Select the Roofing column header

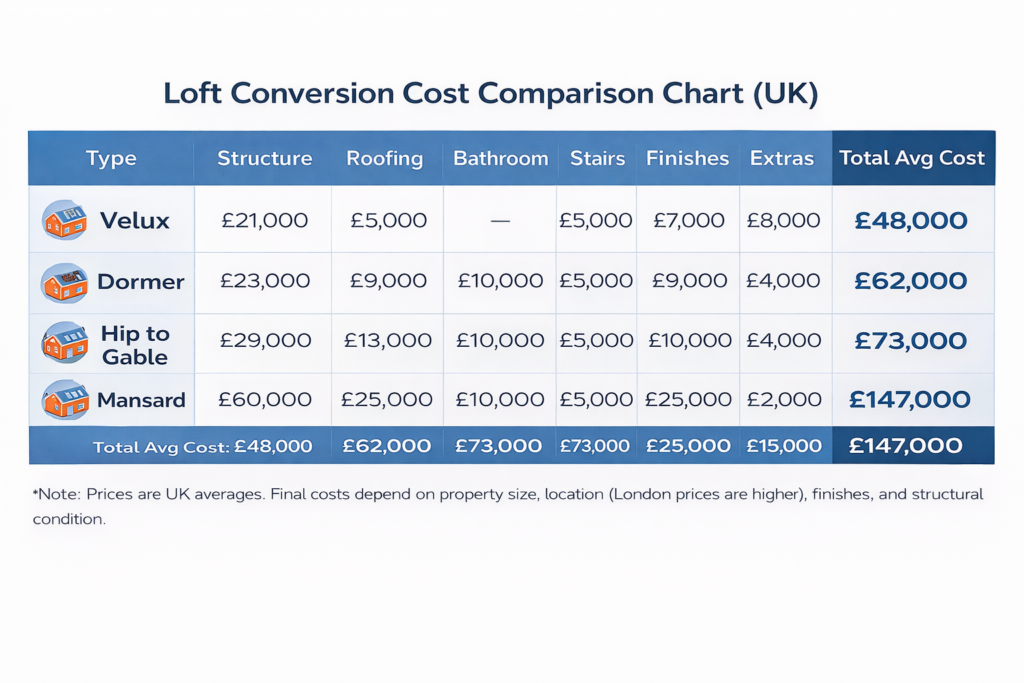coord(385,158)
